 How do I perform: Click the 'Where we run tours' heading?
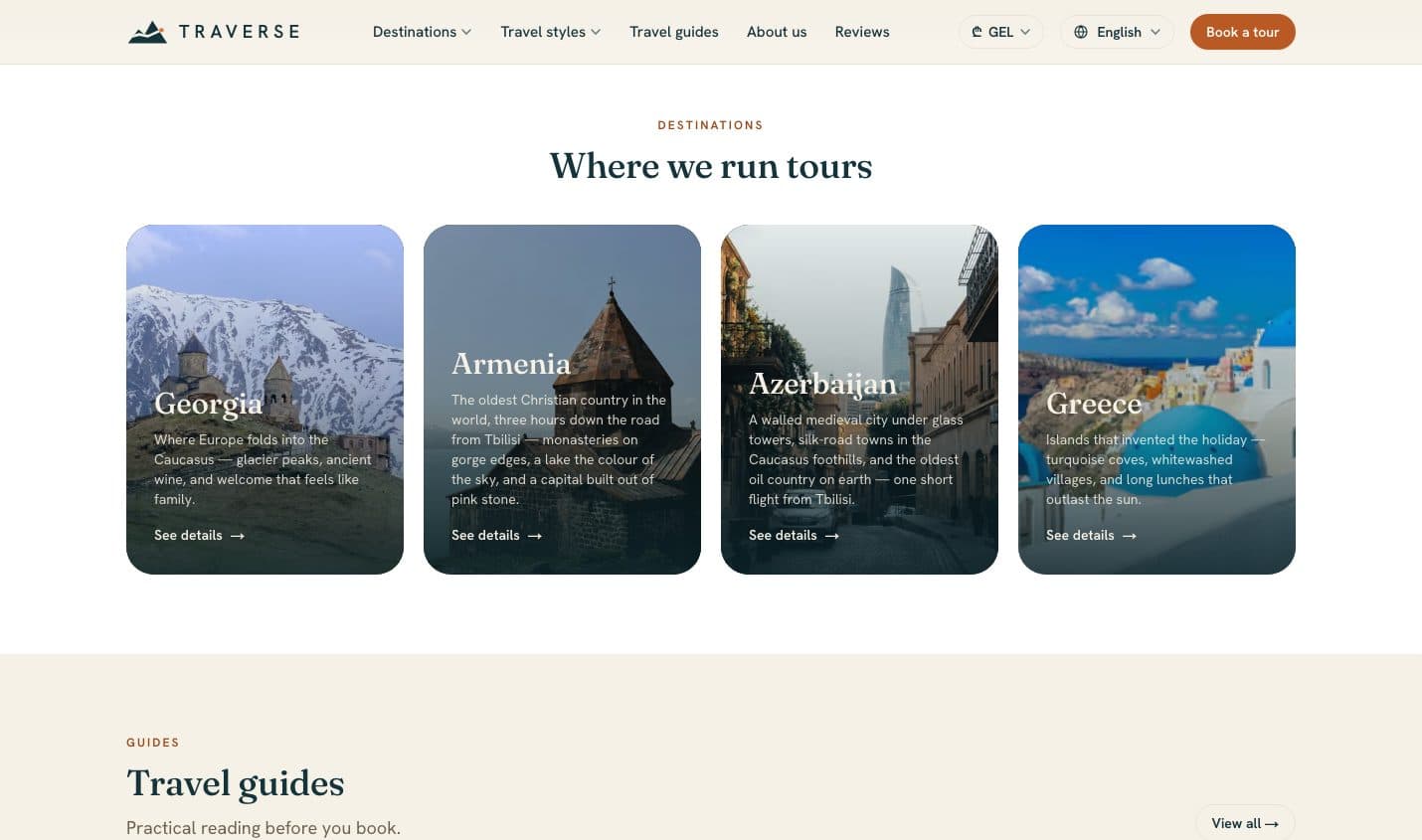(x=711, y=166)
